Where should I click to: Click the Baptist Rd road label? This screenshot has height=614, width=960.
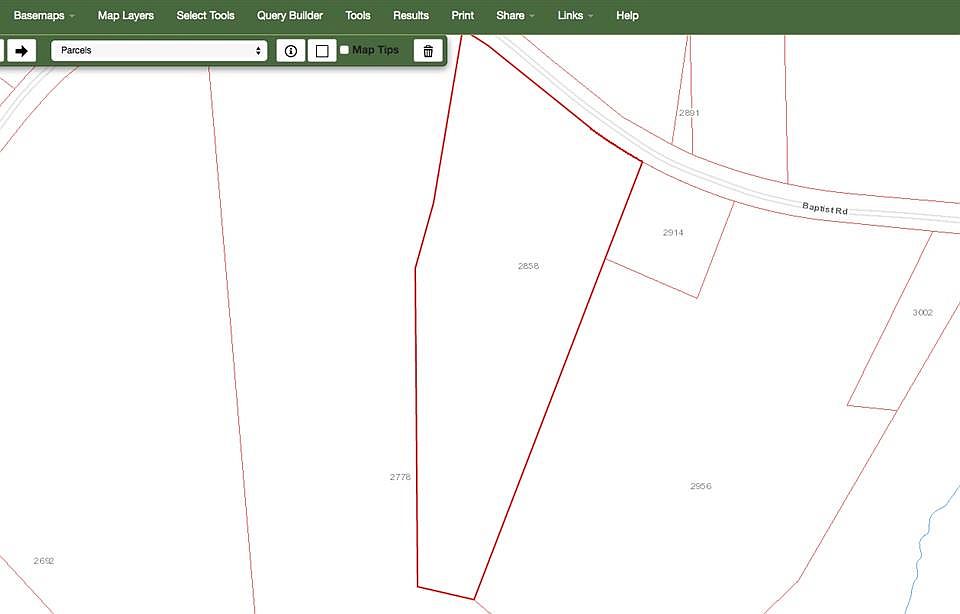point(825,209)
